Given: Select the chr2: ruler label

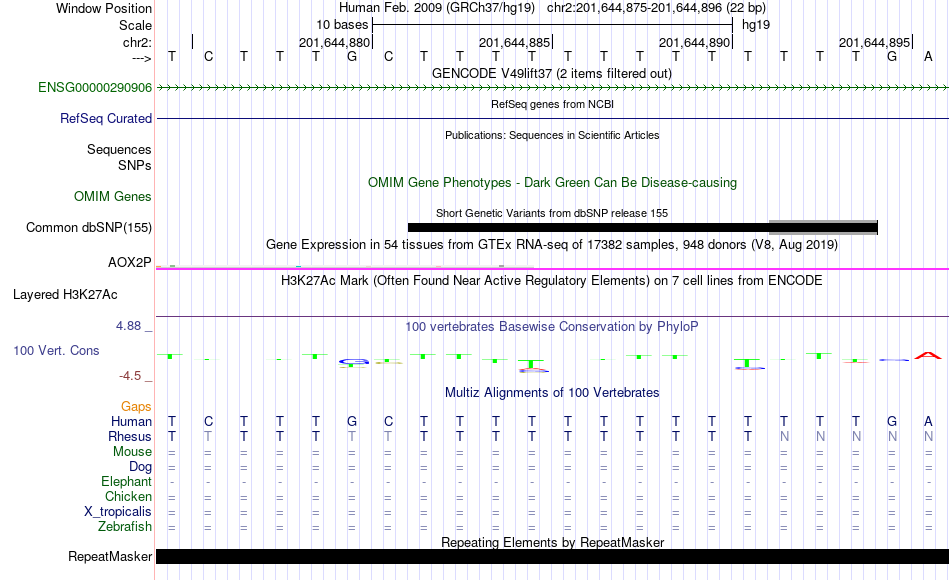Looking at the screenshot, I should (137, 42).
